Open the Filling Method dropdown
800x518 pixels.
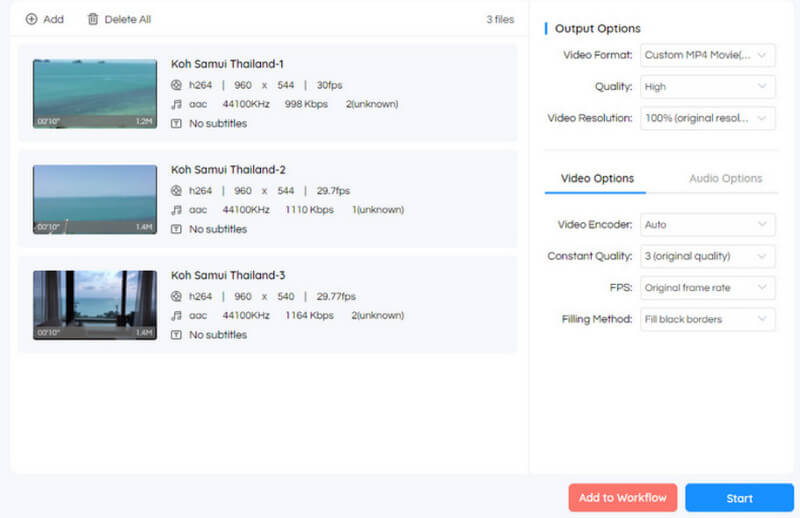click(x=707, y=319)
